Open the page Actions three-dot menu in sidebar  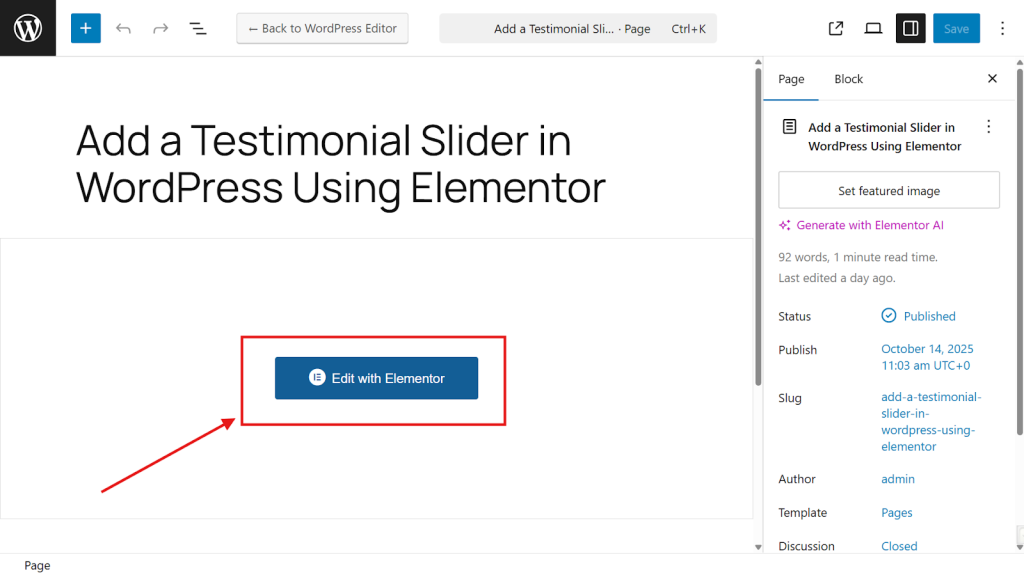pyautogui.click(x=988, y=127)
